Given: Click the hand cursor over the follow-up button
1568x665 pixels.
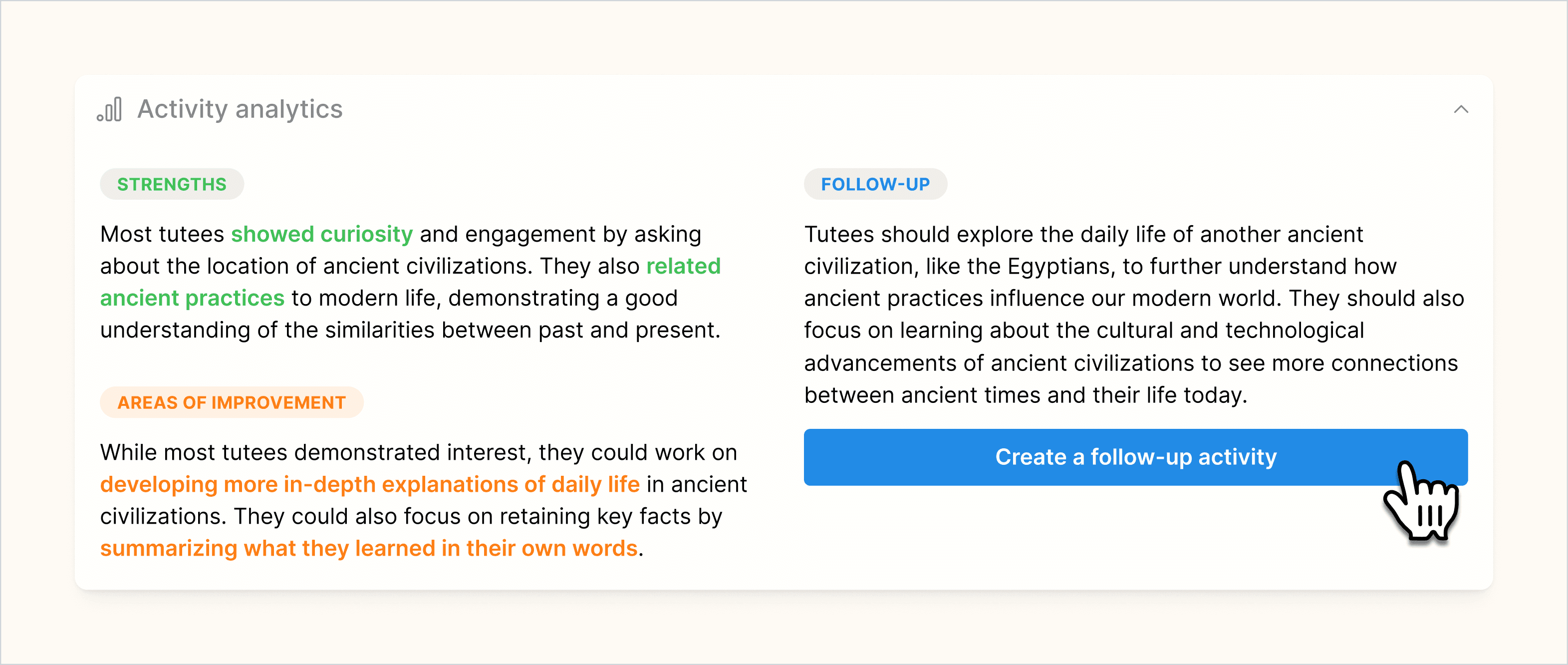Looking at the screenshot, I should [x=1421, y=505].
